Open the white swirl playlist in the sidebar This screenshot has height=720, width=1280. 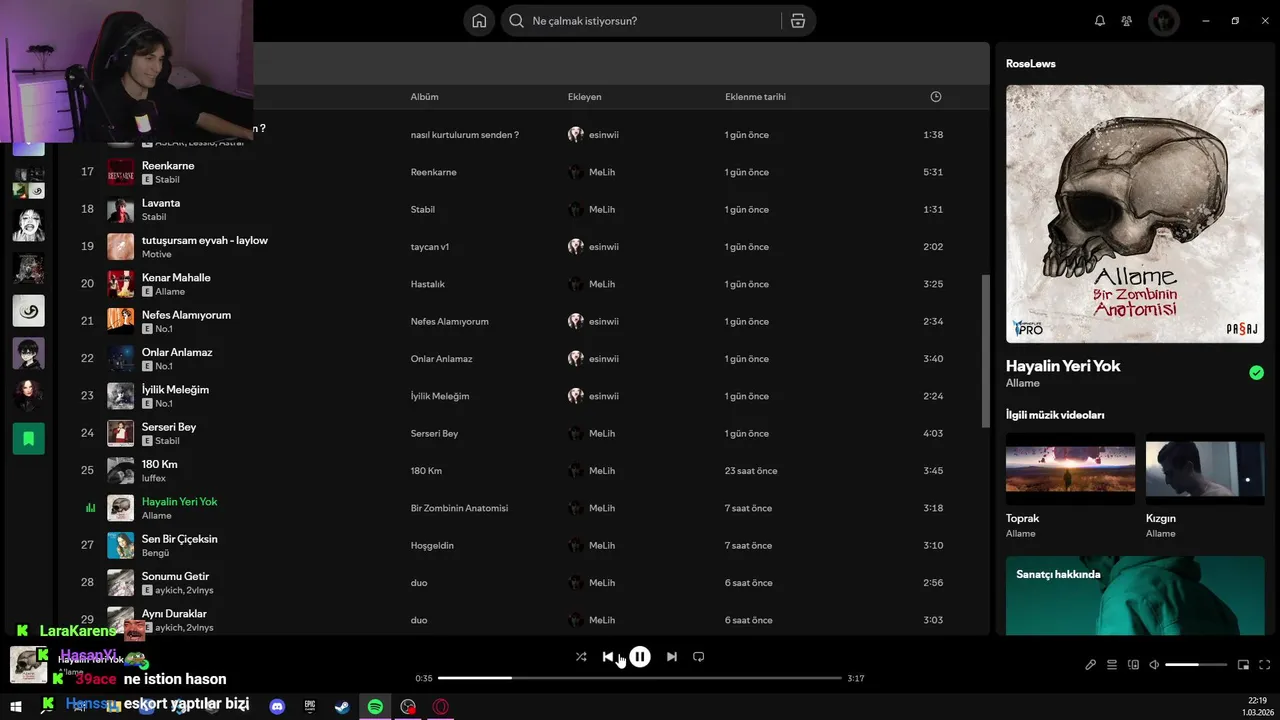click(x=29, y=311)
